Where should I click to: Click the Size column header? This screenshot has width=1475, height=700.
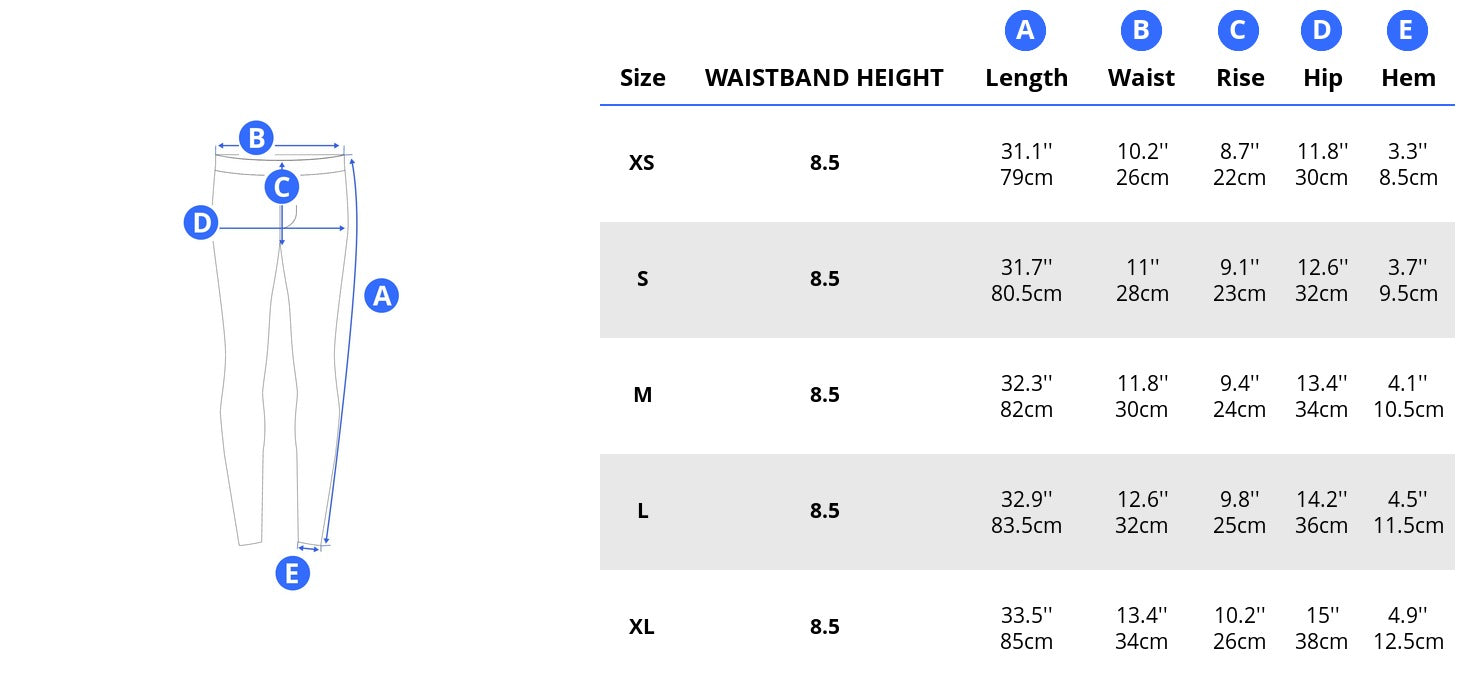[x=642, y=78]
